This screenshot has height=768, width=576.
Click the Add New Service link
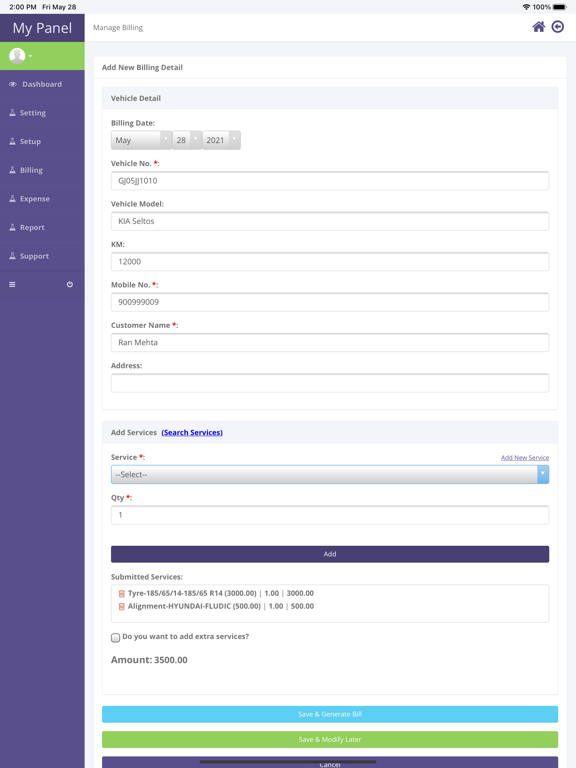pyautogui.click(x=525, y=457)
